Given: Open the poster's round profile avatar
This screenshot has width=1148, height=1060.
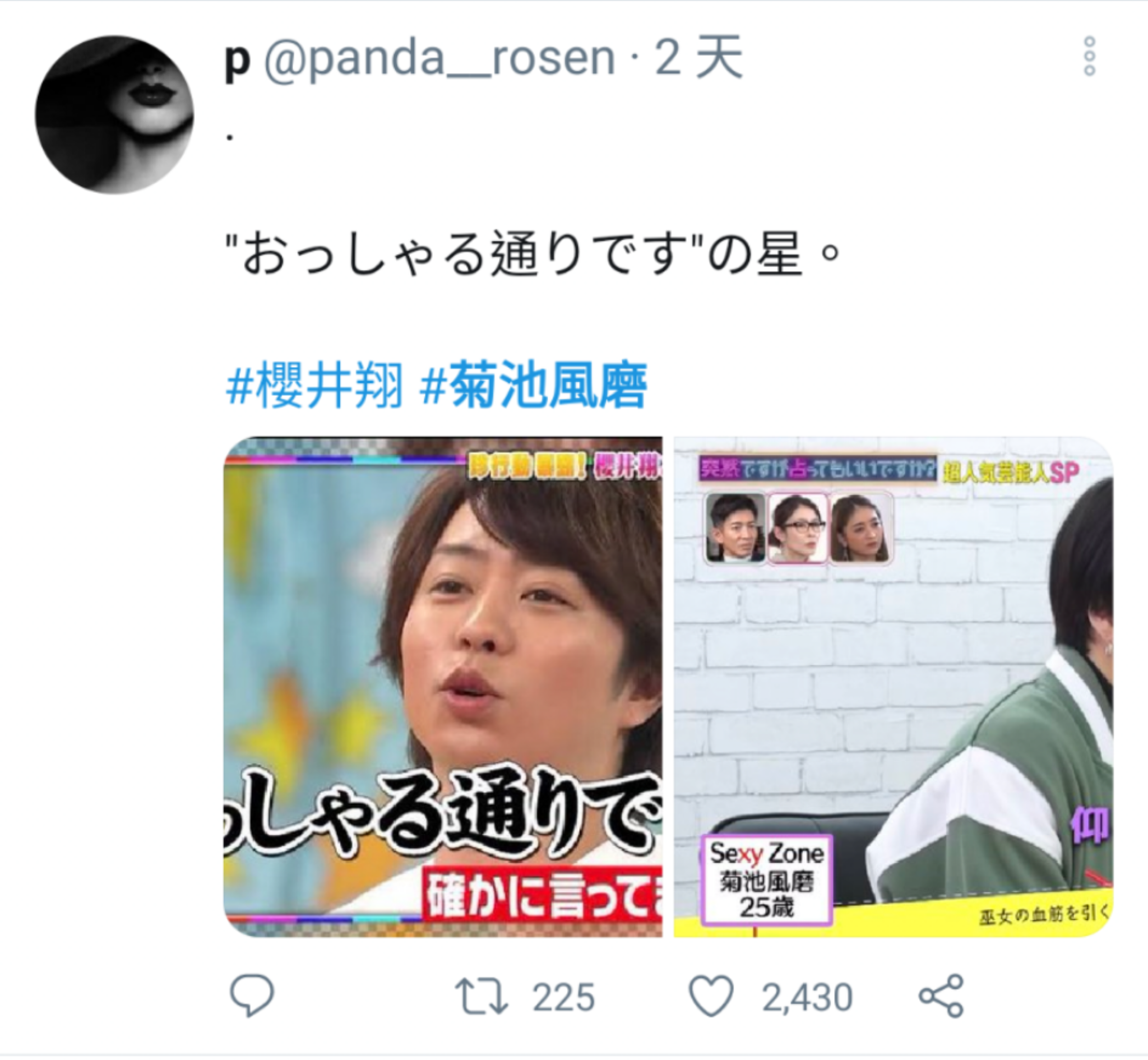Looking at the screenshot, I should tap(115, 115).
